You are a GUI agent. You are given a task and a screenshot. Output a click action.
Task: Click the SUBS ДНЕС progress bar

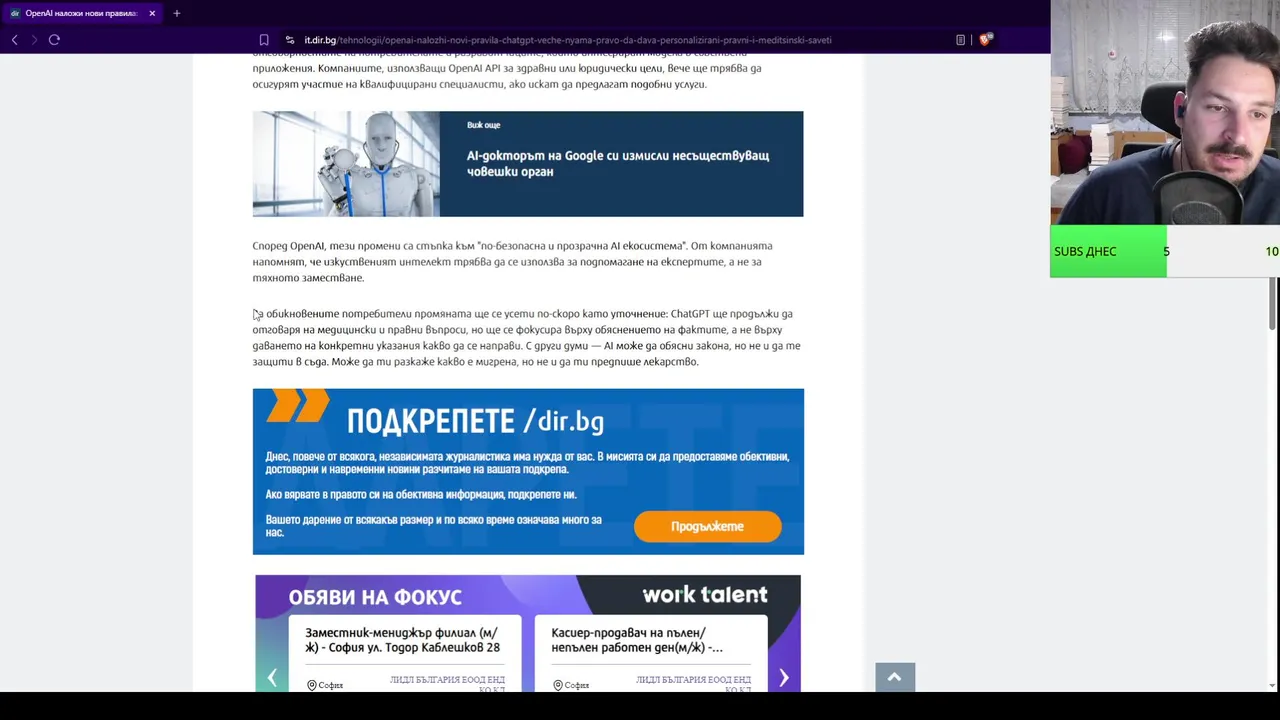coord(1165,251)
